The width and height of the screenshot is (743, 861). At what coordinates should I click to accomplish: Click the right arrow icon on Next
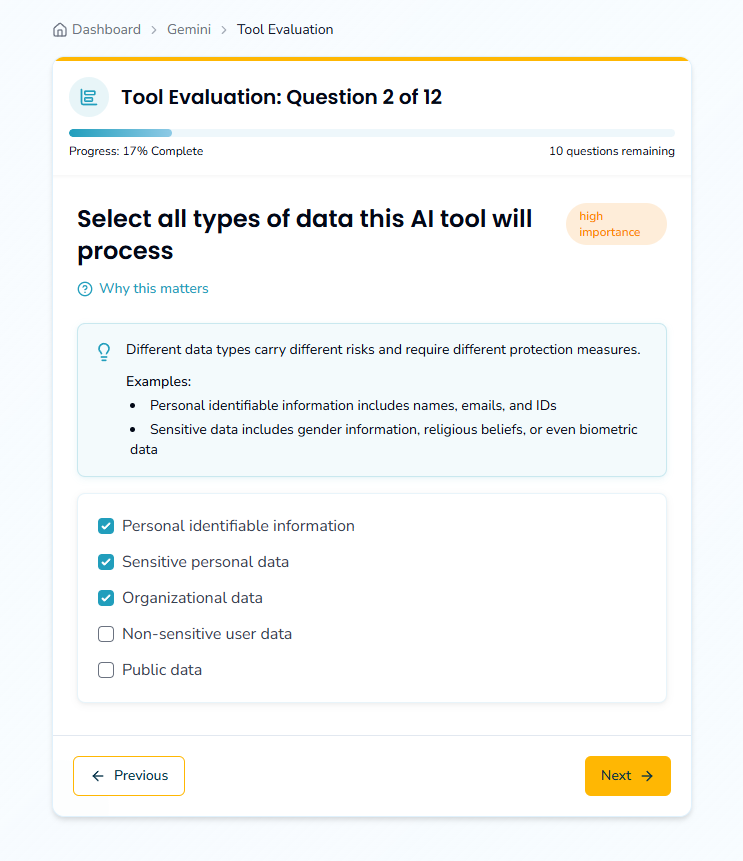[647, 776]
